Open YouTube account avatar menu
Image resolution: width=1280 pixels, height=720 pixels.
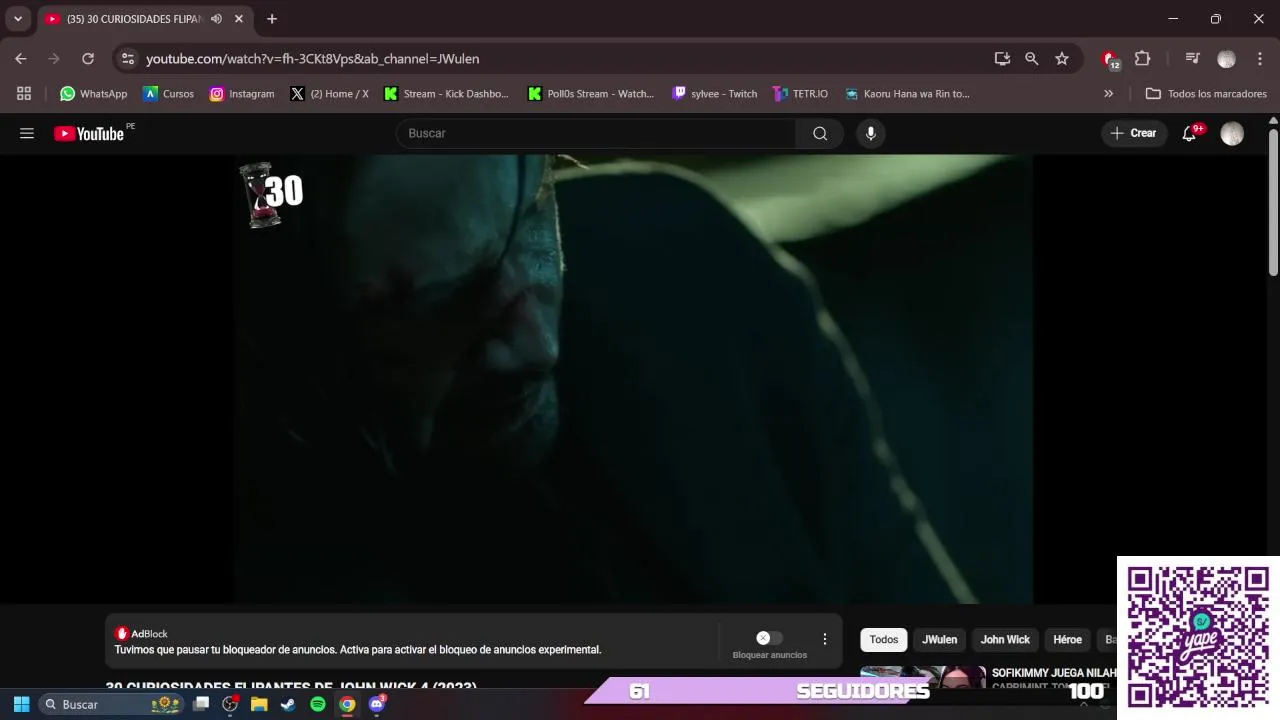(x=1232, y=133)
